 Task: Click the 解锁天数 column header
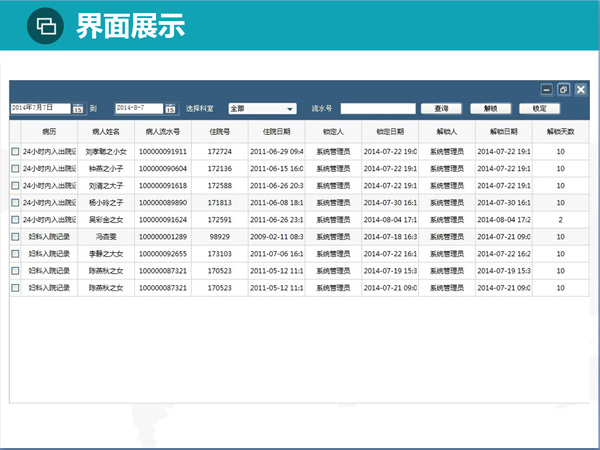(561, 132)
